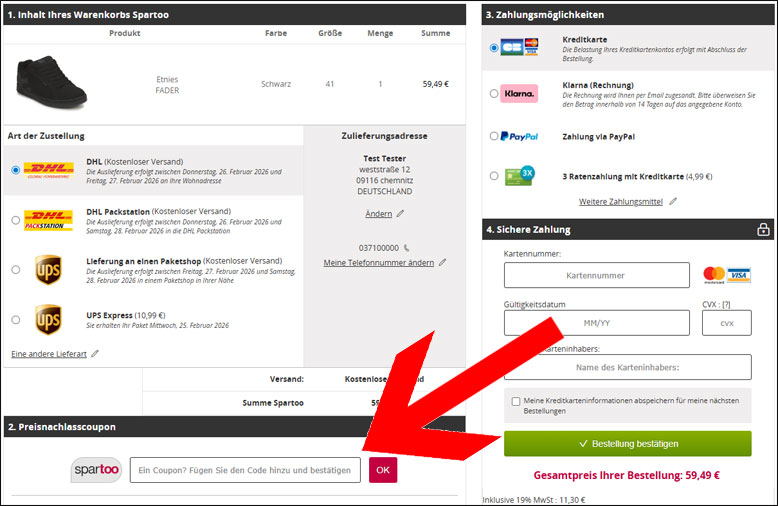The width and height of the screenshot is (778, 506).
Task: Click the pencil icon beside Ändern
Action: tap(400, 213)
